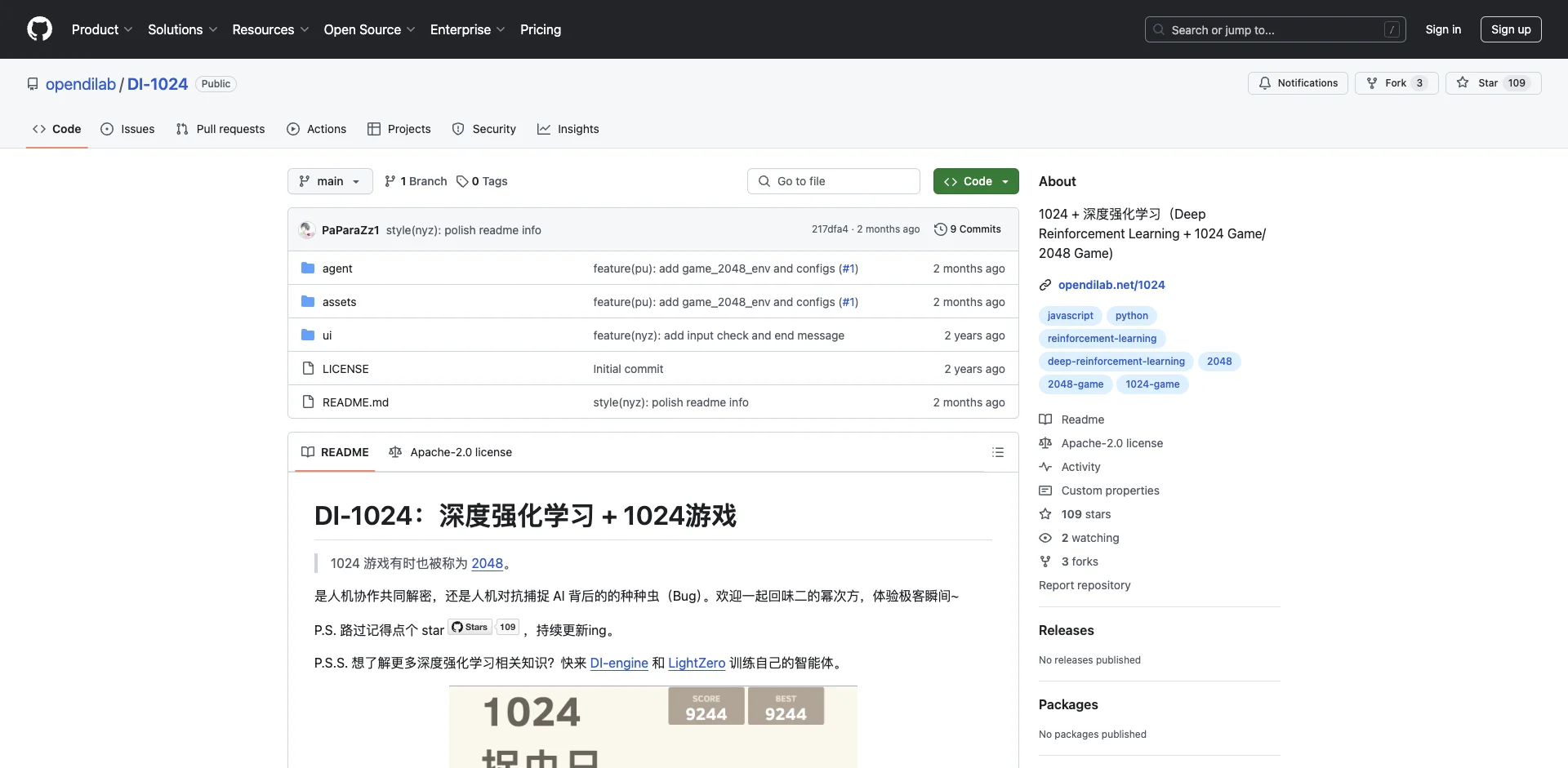1568x768 pixels.
Task: Star the DI-1024 repository
Action: point(1493,83)
